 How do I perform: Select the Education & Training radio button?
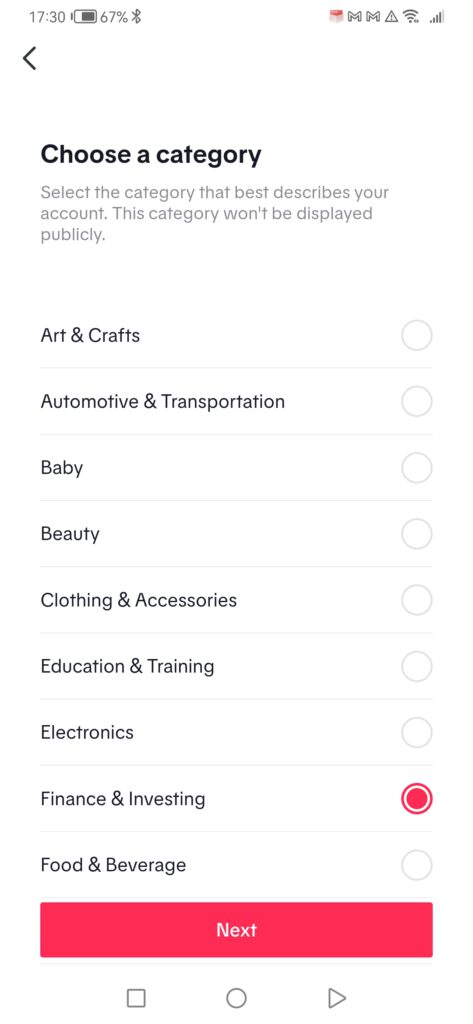417,667
